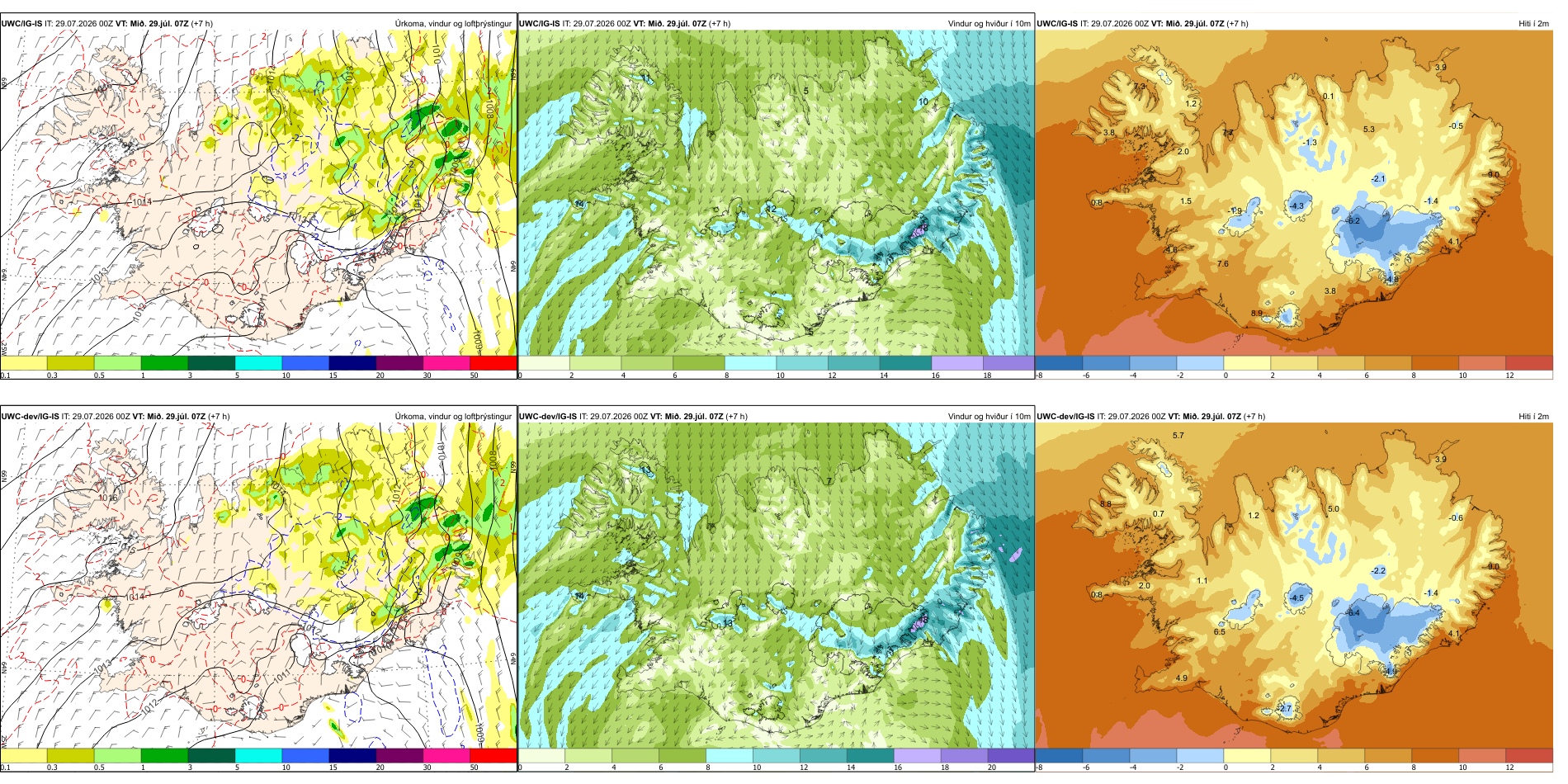Click the -6.4 reading on the UWC-dev/IG-IS temperature map

point(1353,613)
